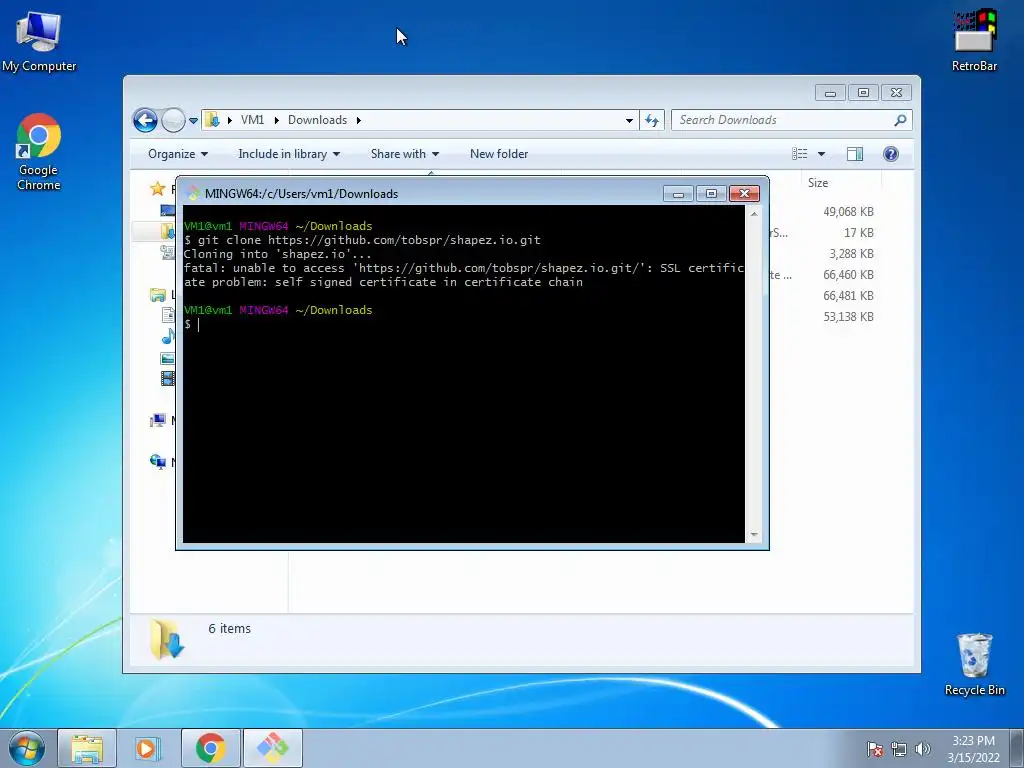
Task: Go back in the Explorer window
Action: (145, 120)
